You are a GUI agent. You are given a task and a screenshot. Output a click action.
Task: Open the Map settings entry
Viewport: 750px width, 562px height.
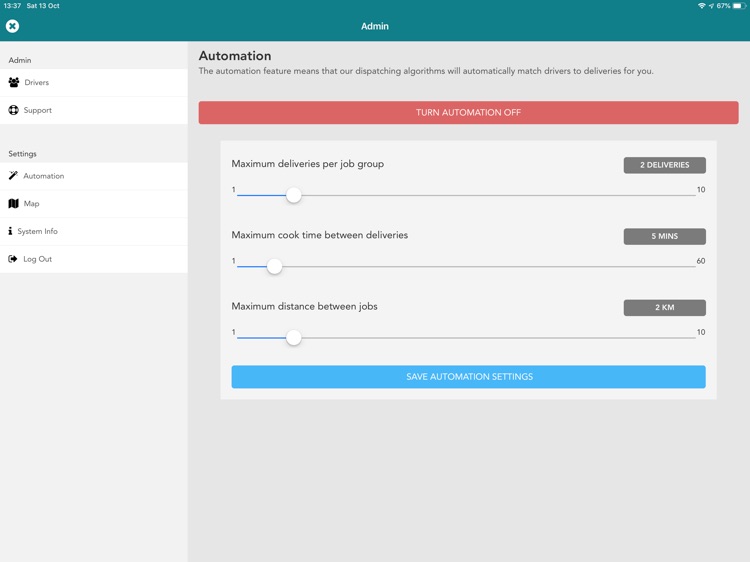click(94, 204)
